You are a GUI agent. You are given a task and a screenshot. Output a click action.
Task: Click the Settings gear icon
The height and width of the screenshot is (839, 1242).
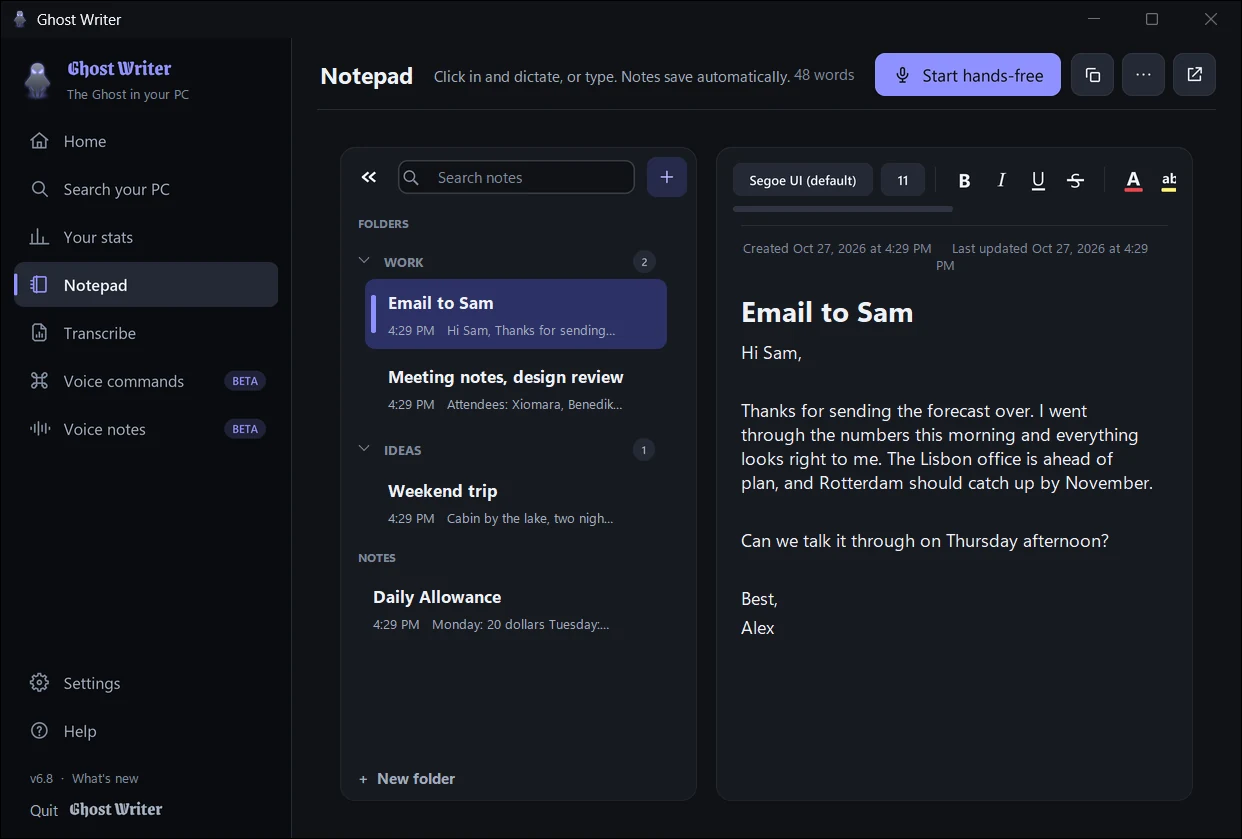(39, 683)
